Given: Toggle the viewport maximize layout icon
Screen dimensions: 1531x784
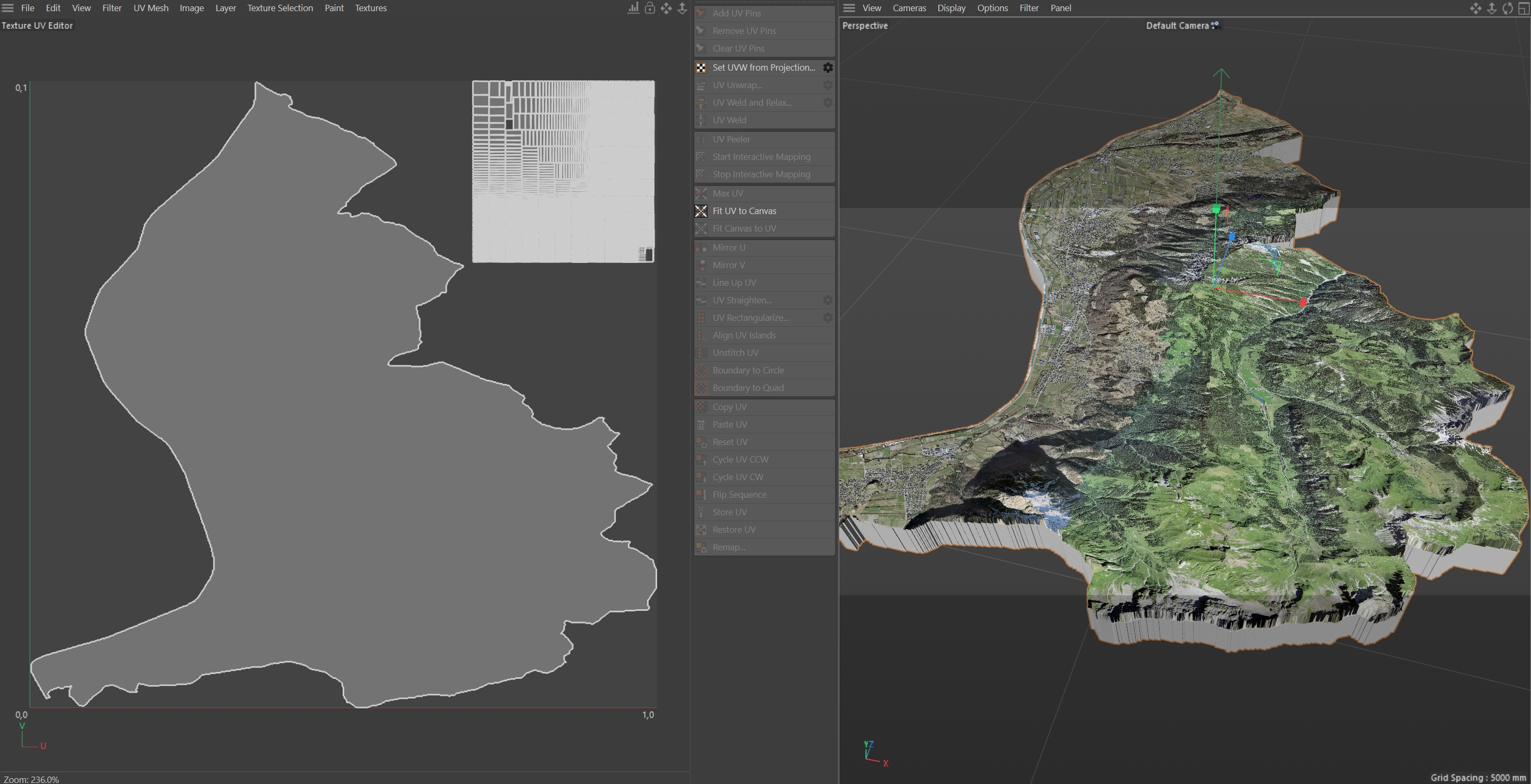Looking at the screenshot, I should tap(1523, 8).
